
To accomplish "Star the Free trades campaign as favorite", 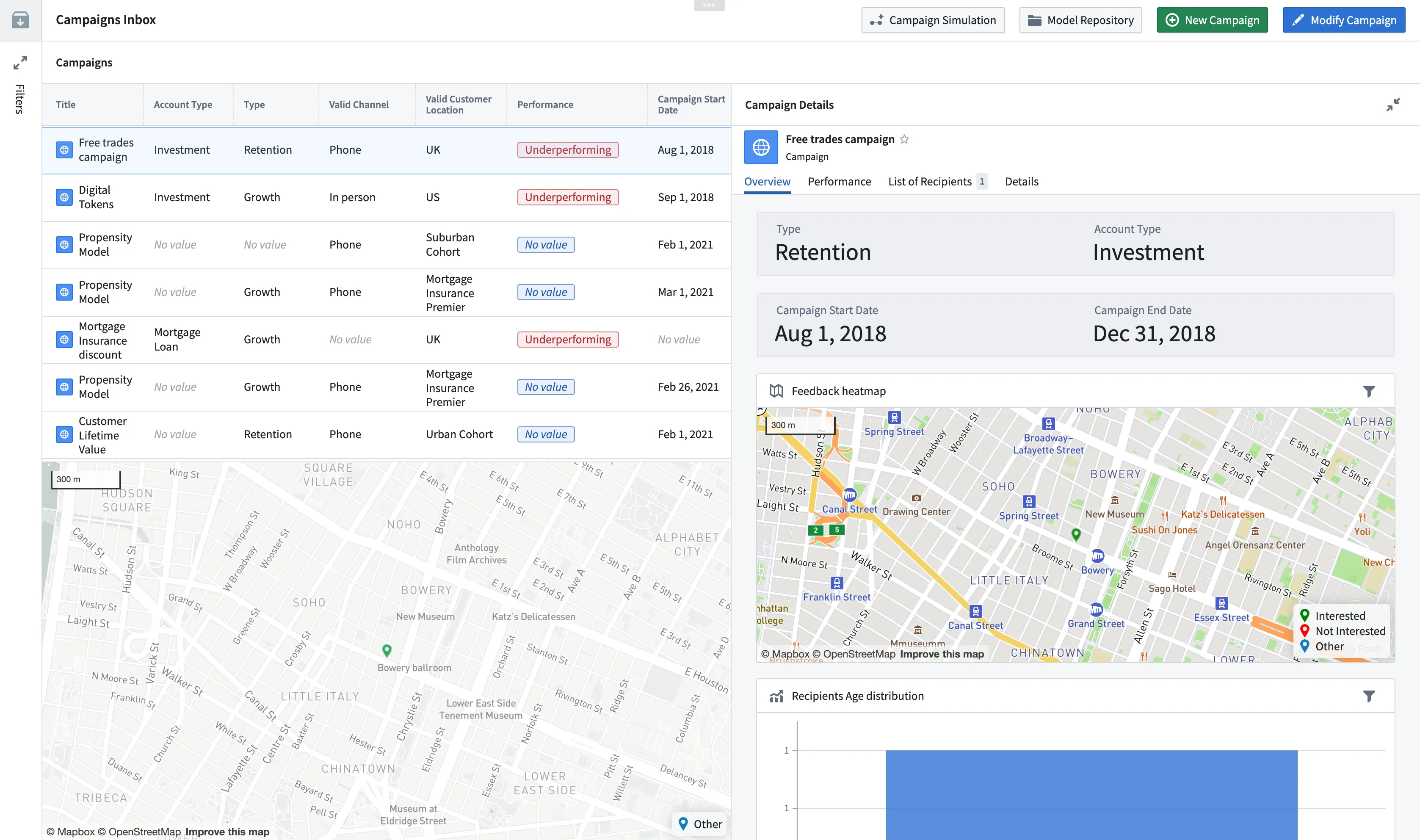I will point(904,139).
